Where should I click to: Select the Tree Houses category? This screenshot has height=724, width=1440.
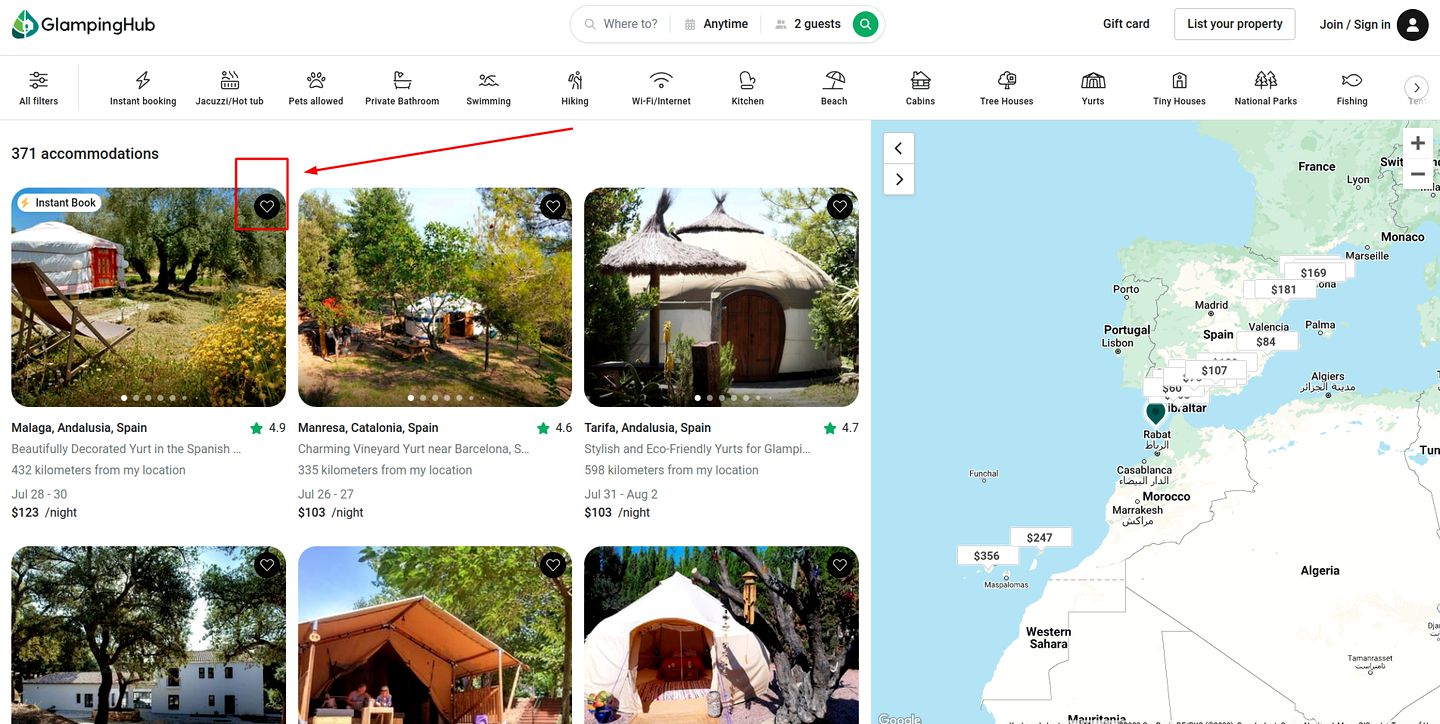point(1007,88)
